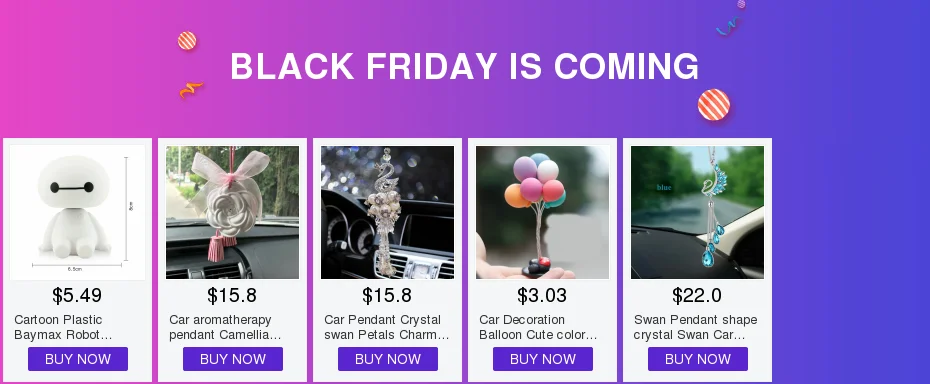Viewport: 930px width, 384px height.
Task: Open Car aromatherapy pendant Camellia title link
Action: coord(225,327)
